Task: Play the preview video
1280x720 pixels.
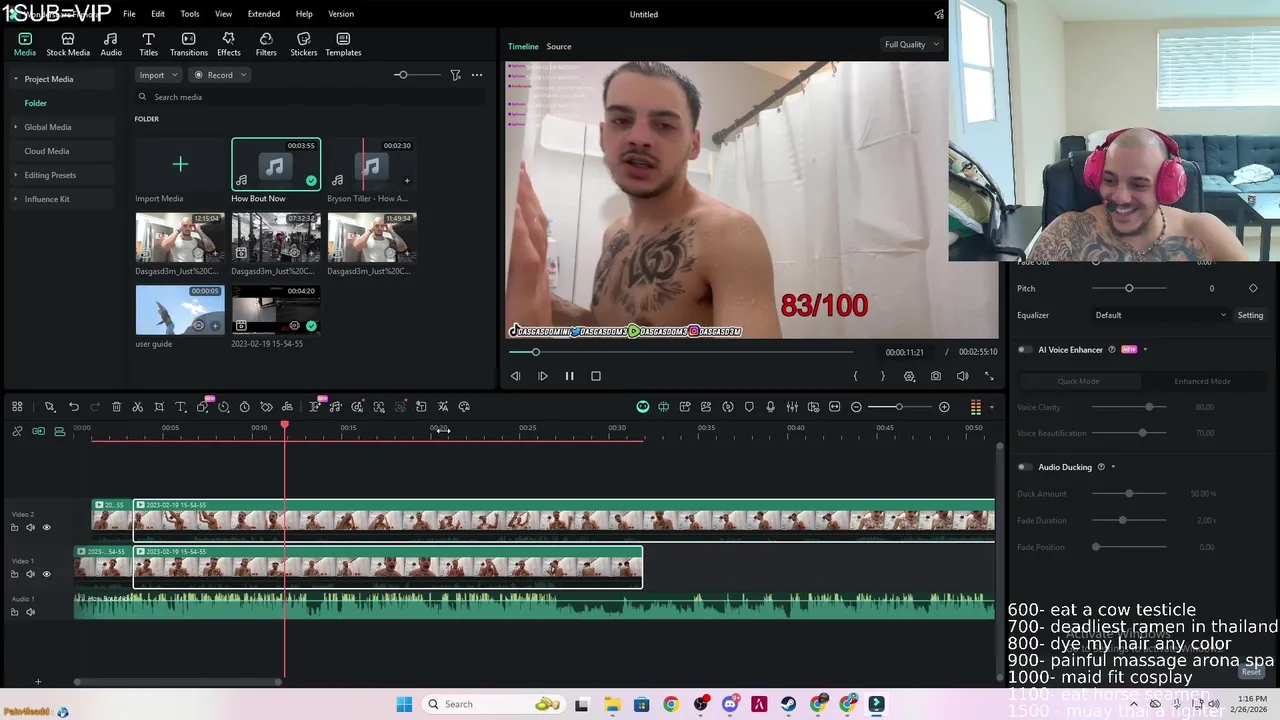Action: (x=543, y=376)
